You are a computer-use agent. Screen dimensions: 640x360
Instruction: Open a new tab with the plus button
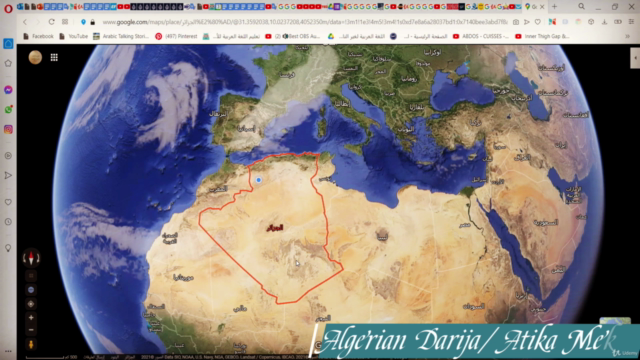click(x=554, y=7)
